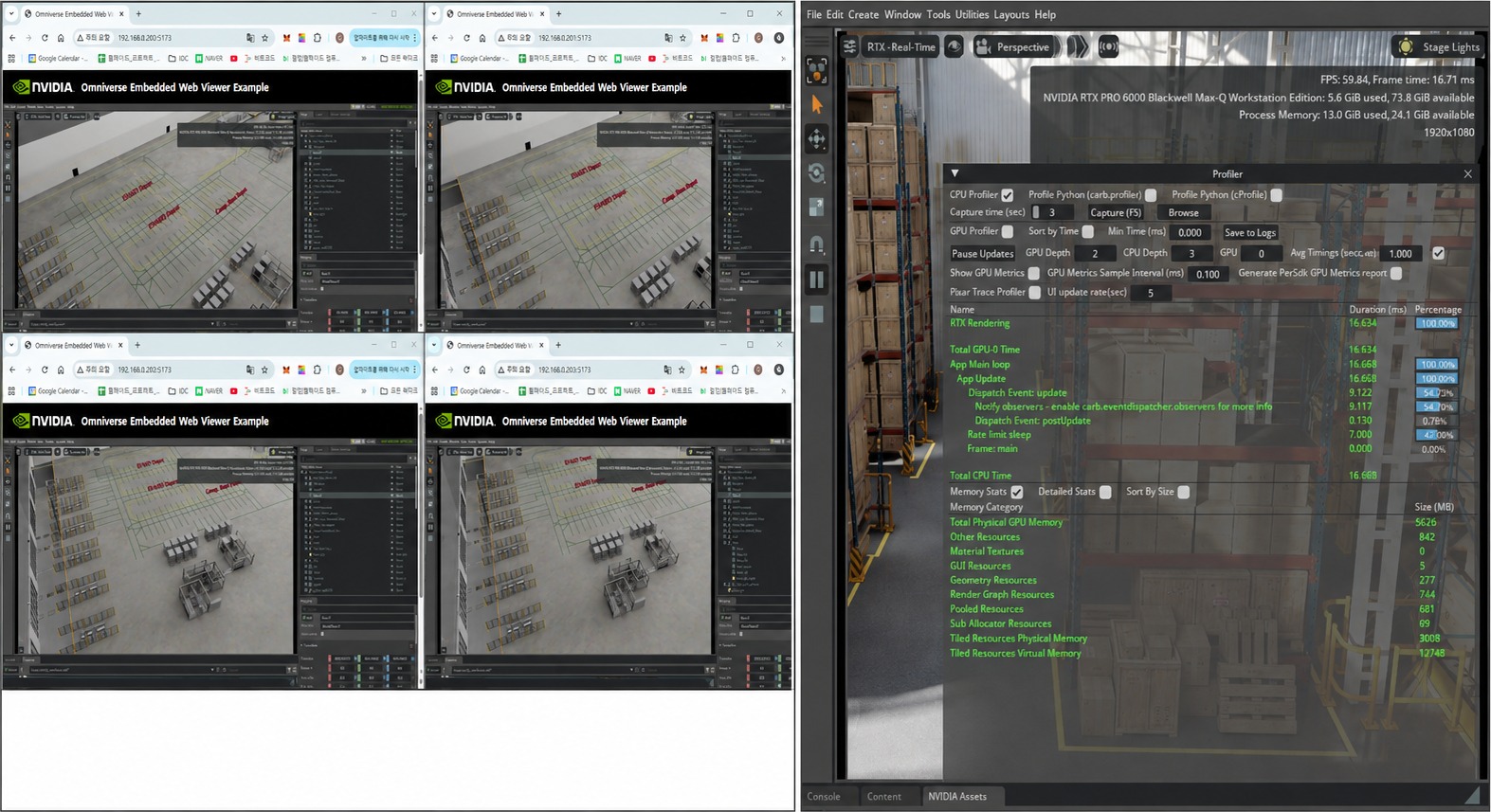Click YouTube bookmark icon in 192.168.0.201 window
The width and height of the screenshot is (1491, 812).
click(652, 58)
